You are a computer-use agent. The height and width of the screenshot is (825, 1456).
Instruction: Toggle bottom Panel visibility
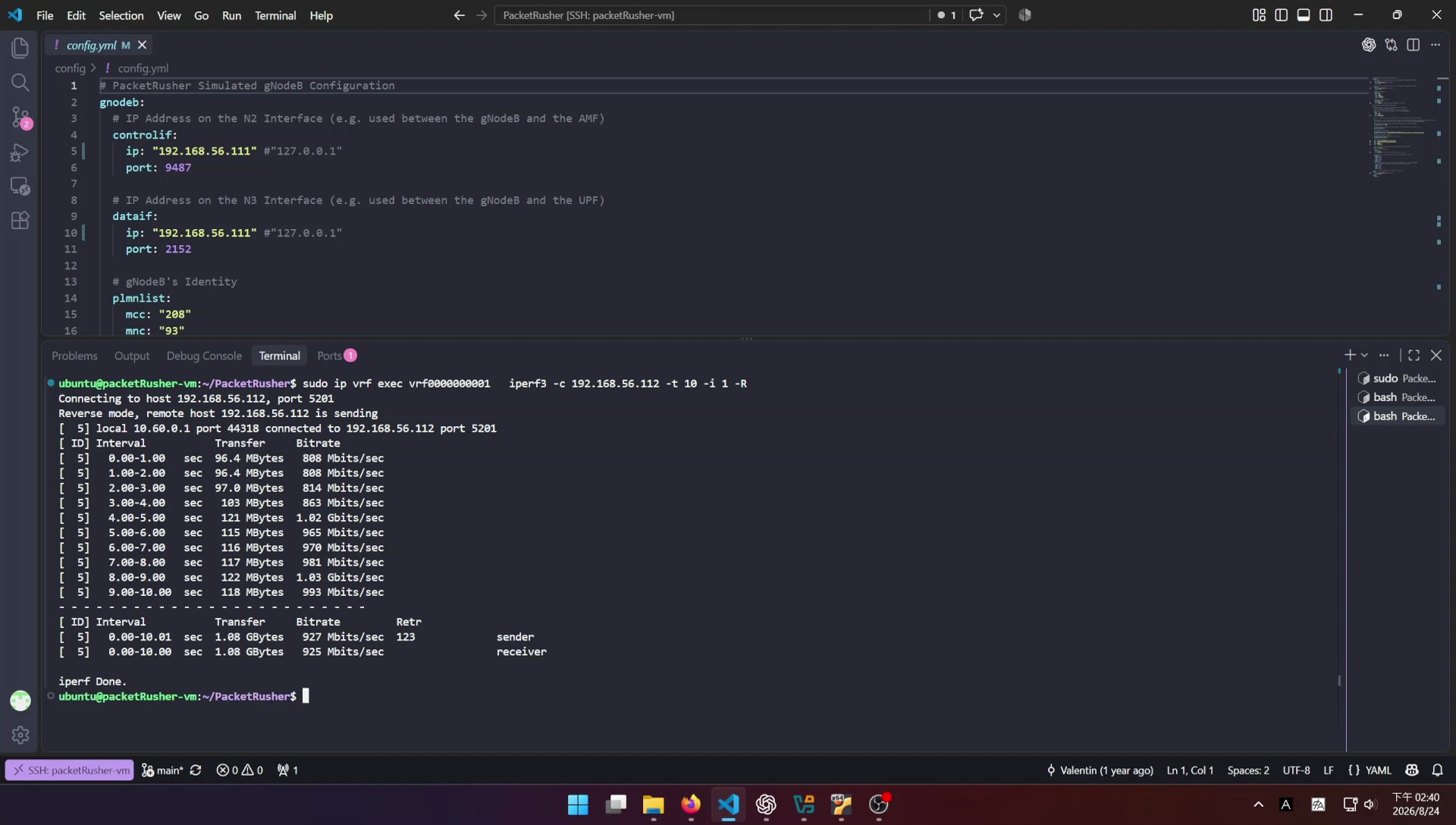[x=1304, y=15]
